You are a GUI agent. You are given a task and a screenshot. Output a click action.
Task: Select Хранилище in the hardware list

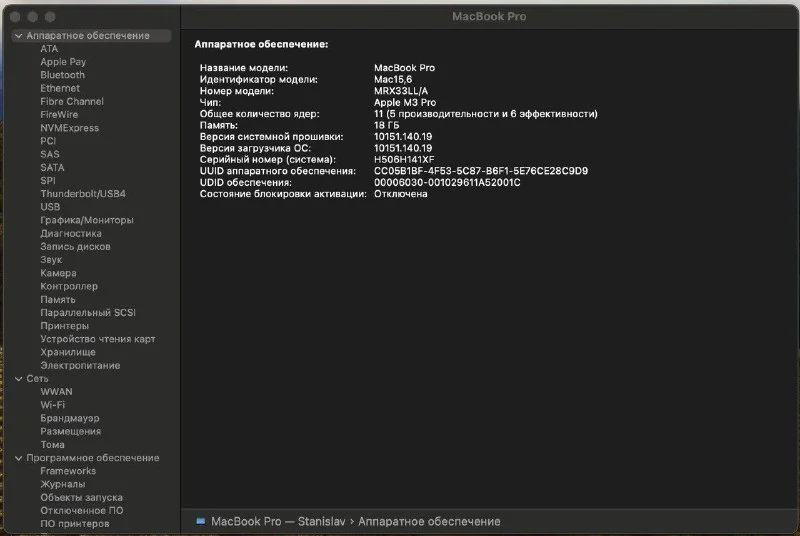point(68,352)
